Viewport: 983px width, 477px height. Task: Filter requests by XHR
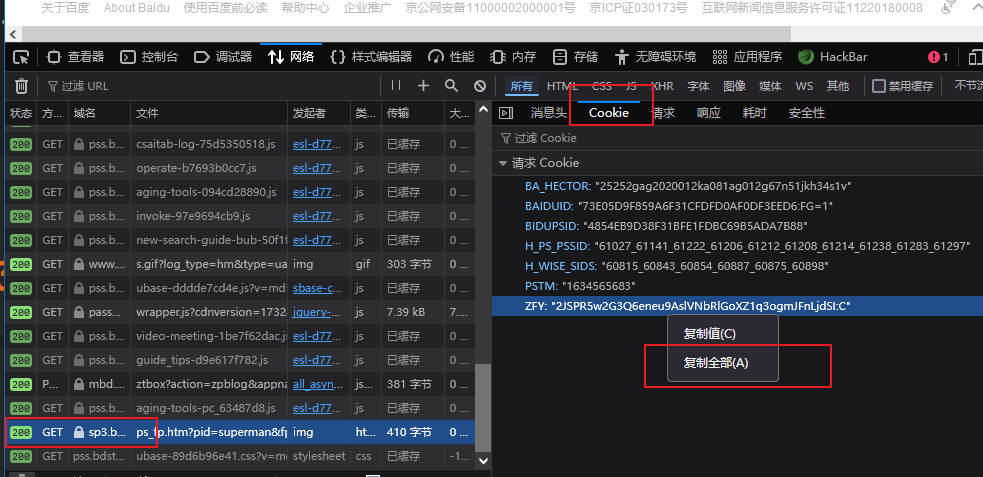[x=662, y=86]
